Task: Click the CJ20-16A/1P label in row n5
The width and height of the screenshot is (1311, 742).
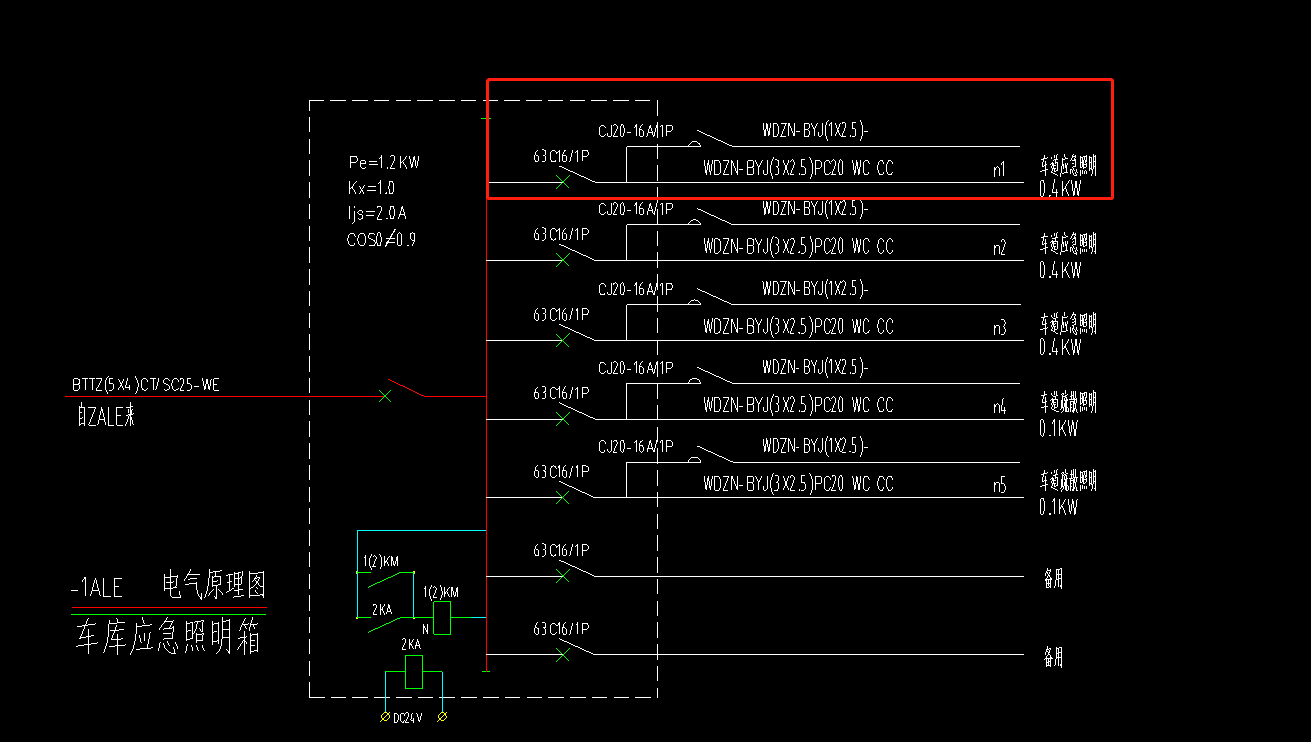Action: (x=636, y=447)
